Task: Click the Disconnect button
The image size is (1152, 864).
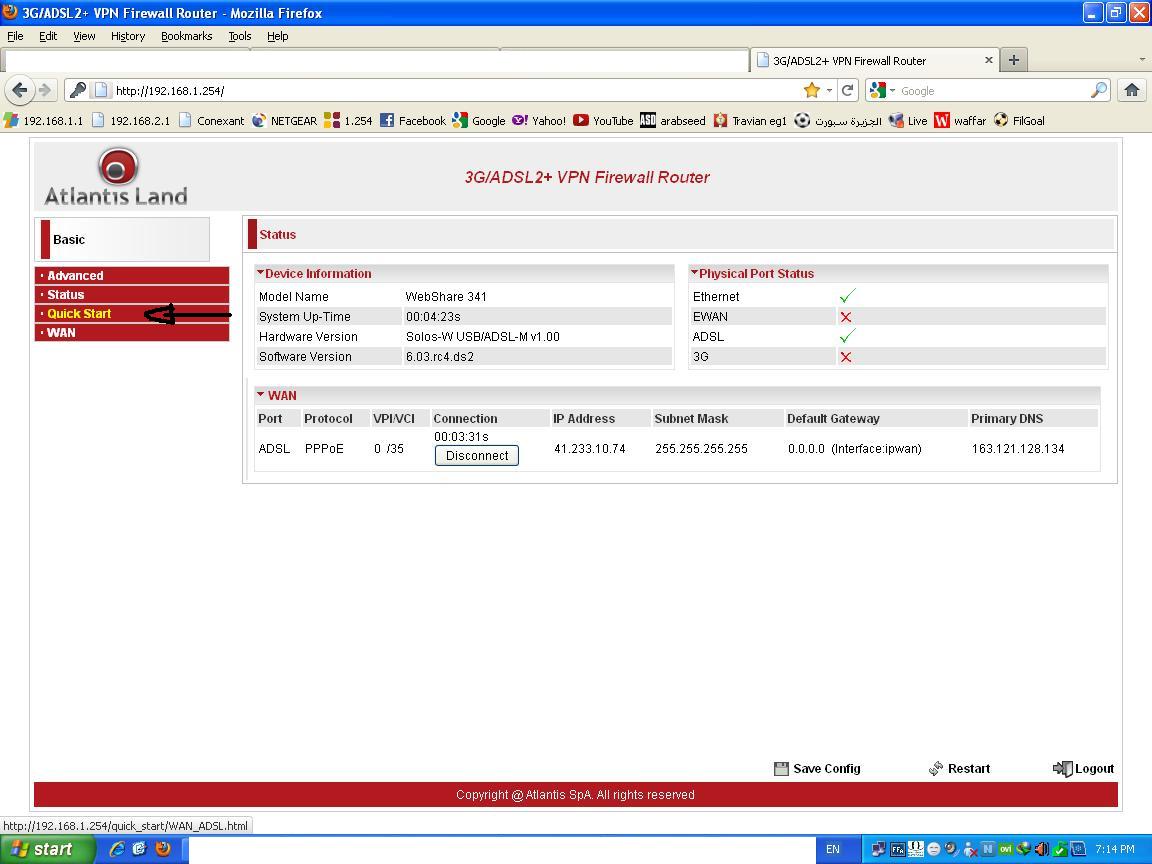Action: click(477, 456)
